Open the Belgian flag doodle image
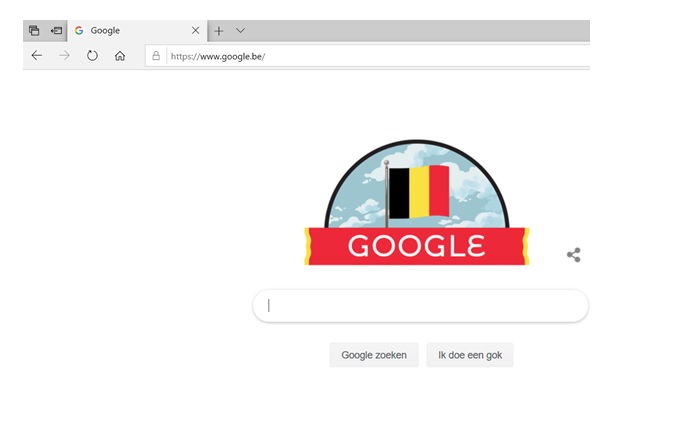The image size is (676, 426). click(417, 202)
